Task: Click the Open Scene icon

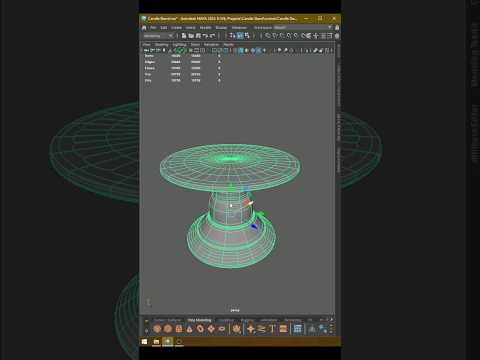Action: tap(191, 35)
